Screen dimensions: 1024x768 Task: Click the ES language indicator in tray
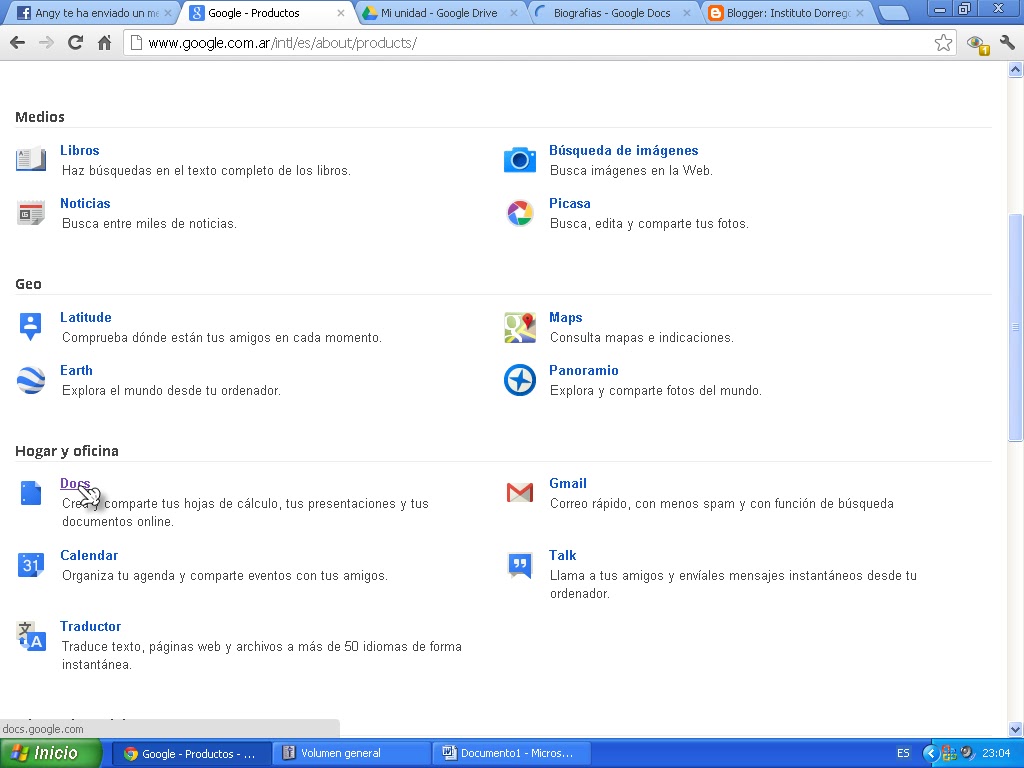point(903,753)
